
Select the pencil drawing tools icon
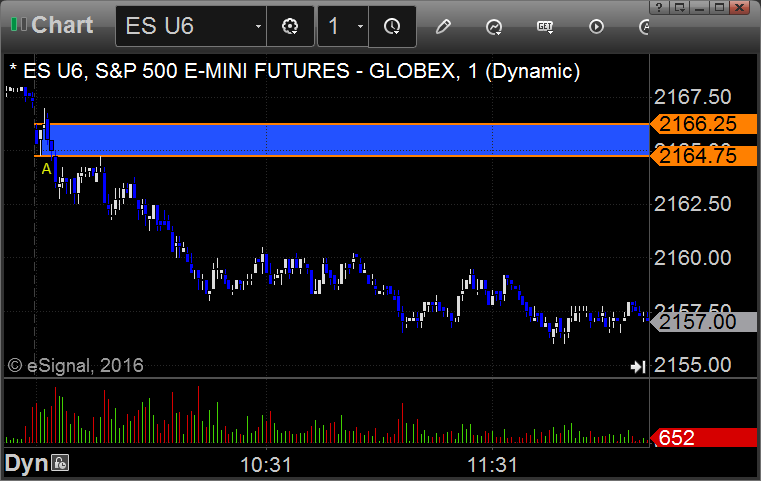(443, 26)
